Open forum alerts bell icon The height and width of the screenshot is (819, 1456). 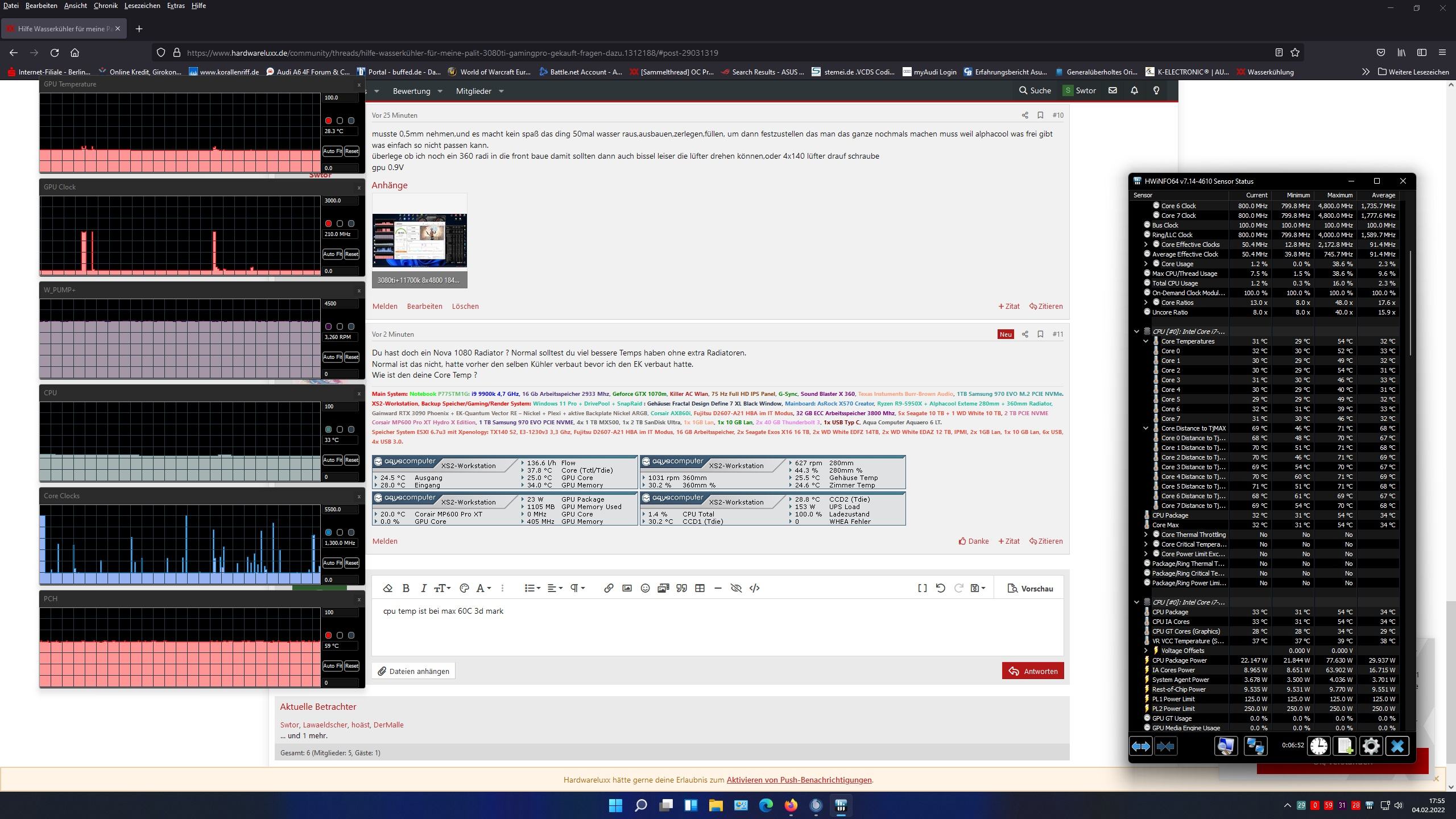pyautogui.click(x=1134, y=90)
